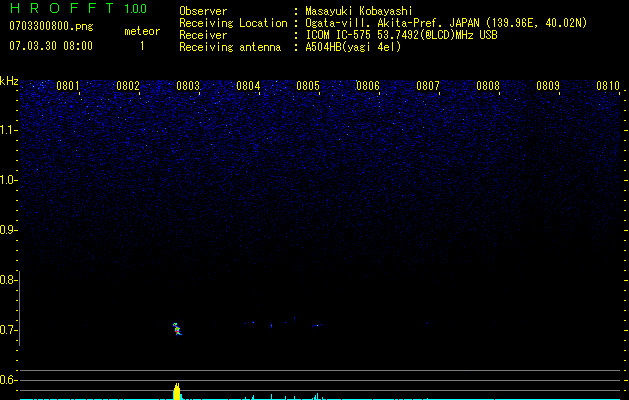Screen dimensions: 629x400
Task: Click the 0801 time marker
Action: coord(68,86)
